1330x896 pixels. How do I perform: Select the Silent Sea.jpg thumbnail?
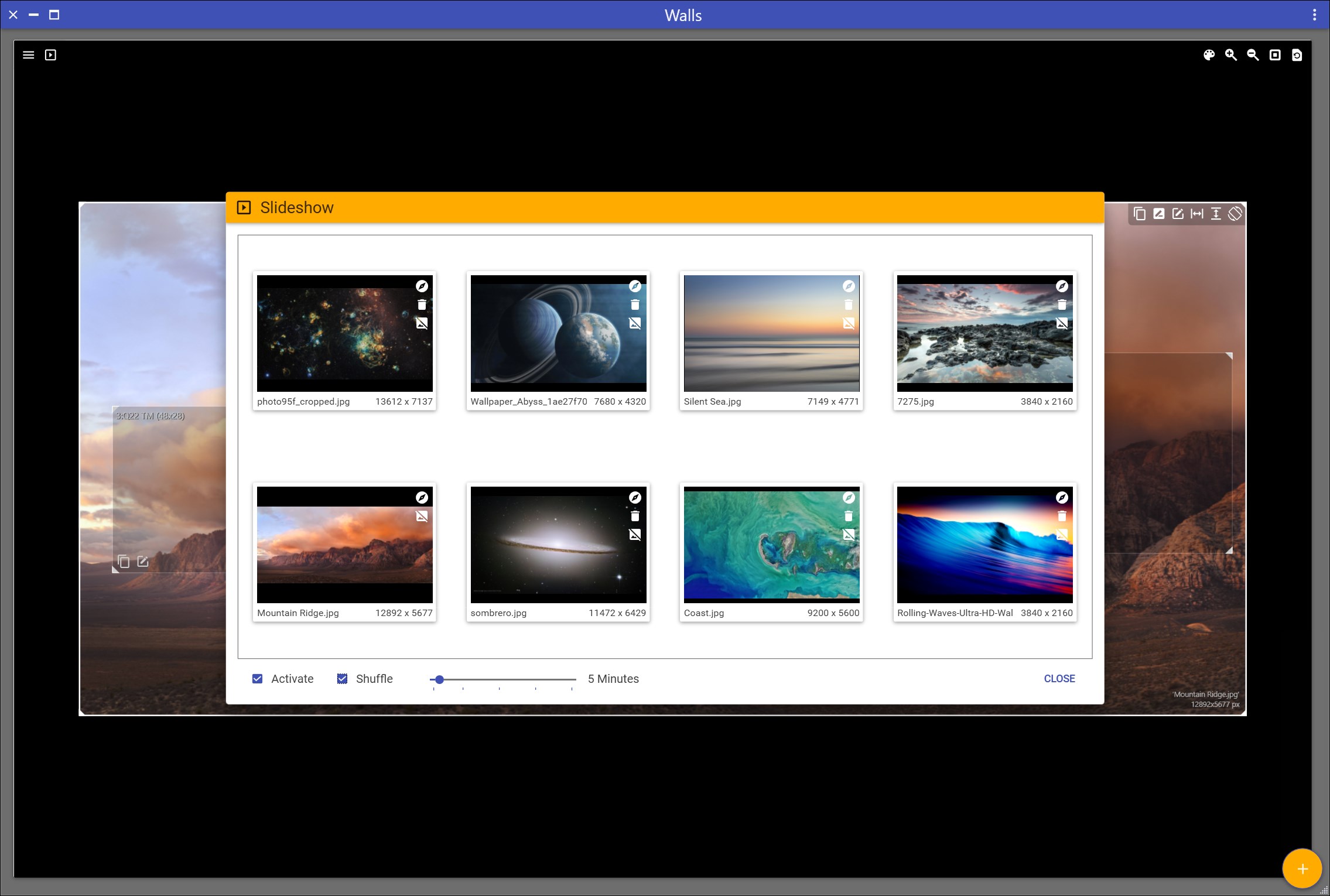coord(771,334)
